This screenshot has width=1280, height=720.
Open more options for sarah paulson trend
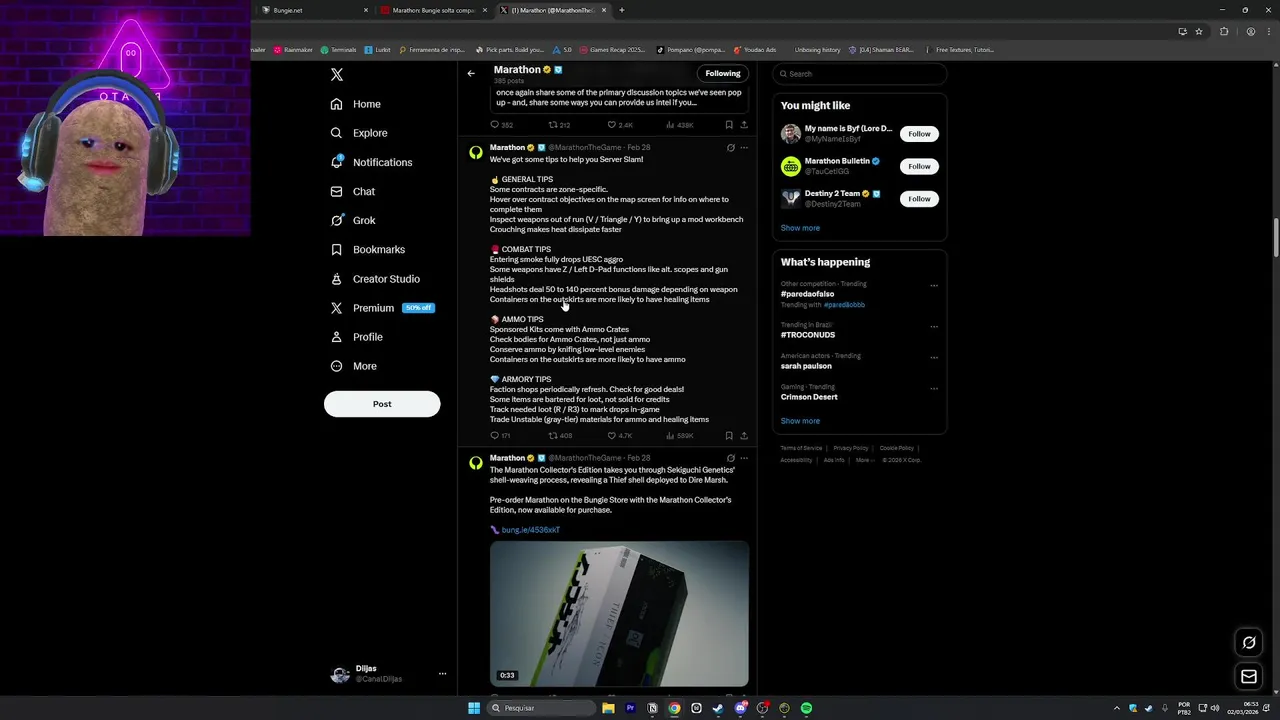934,357
